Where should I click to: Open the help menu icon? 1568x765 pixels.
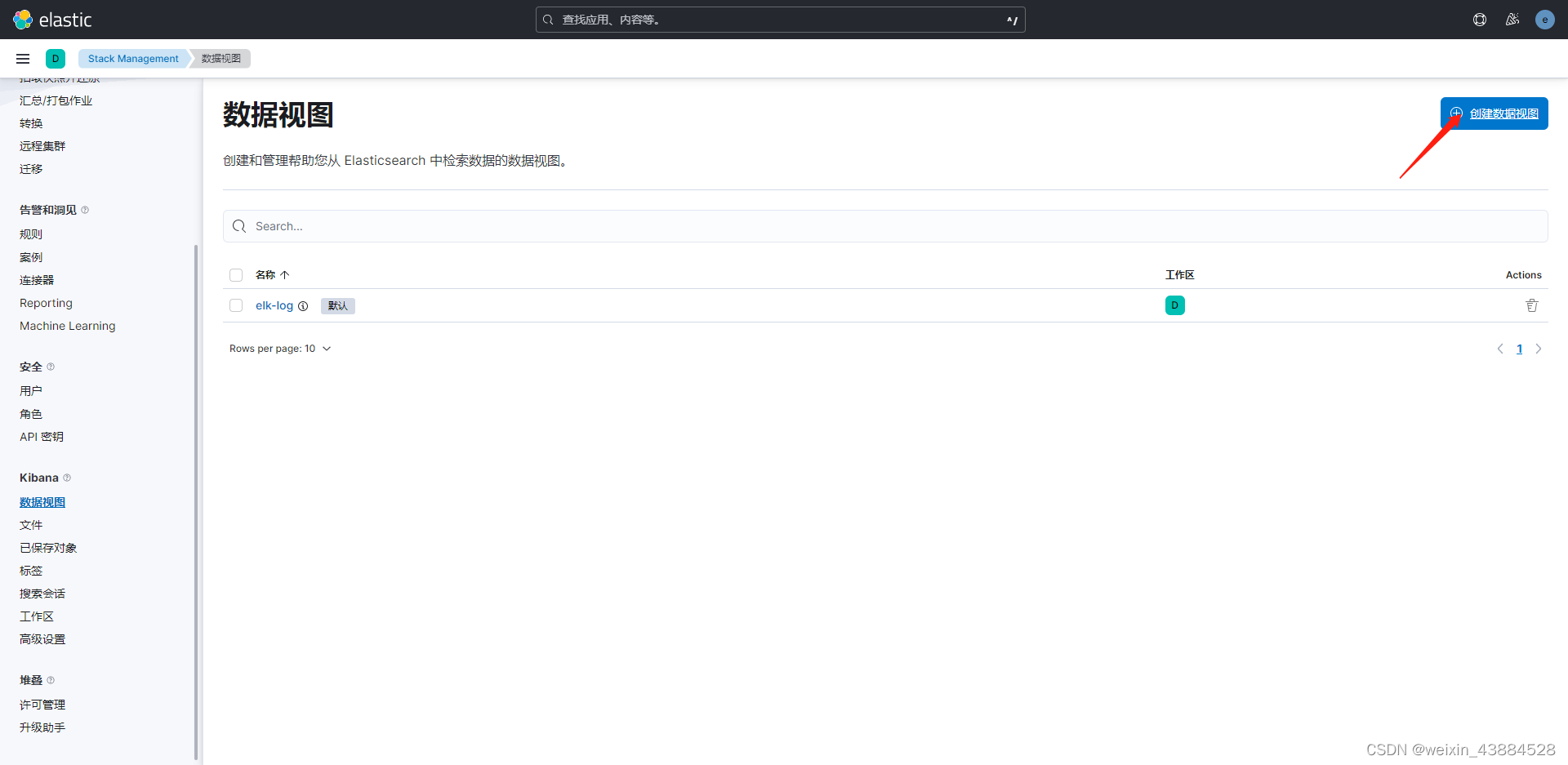tap(1480, 20)
